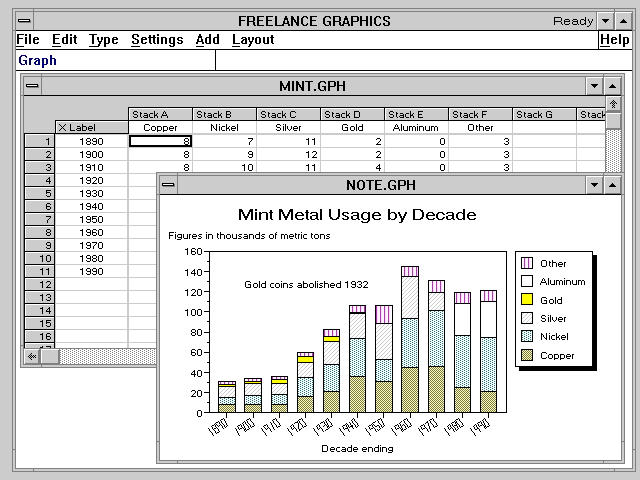Click the MINT.GPH title bar
Image resolution: width=640 pixels, height=480 pixels.
(313, 86)
